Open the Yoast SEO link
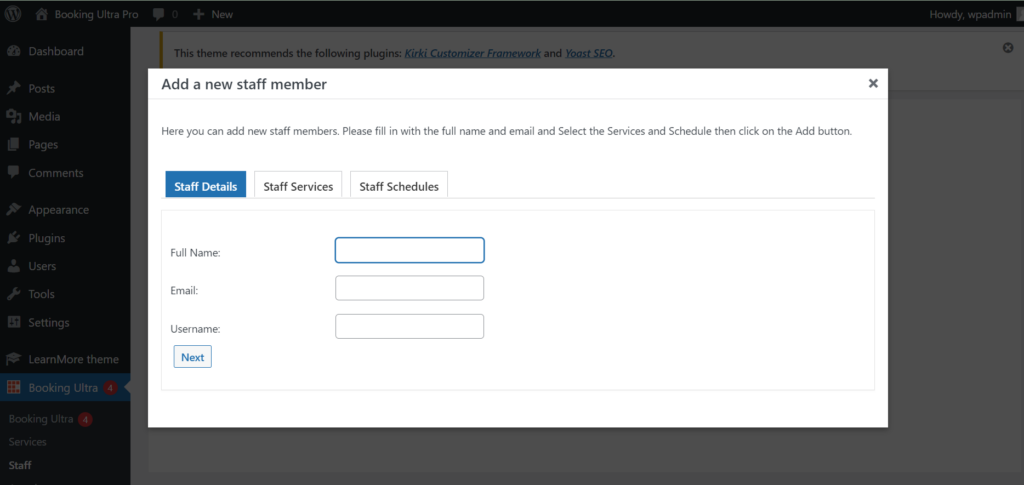 coord(589,54)
